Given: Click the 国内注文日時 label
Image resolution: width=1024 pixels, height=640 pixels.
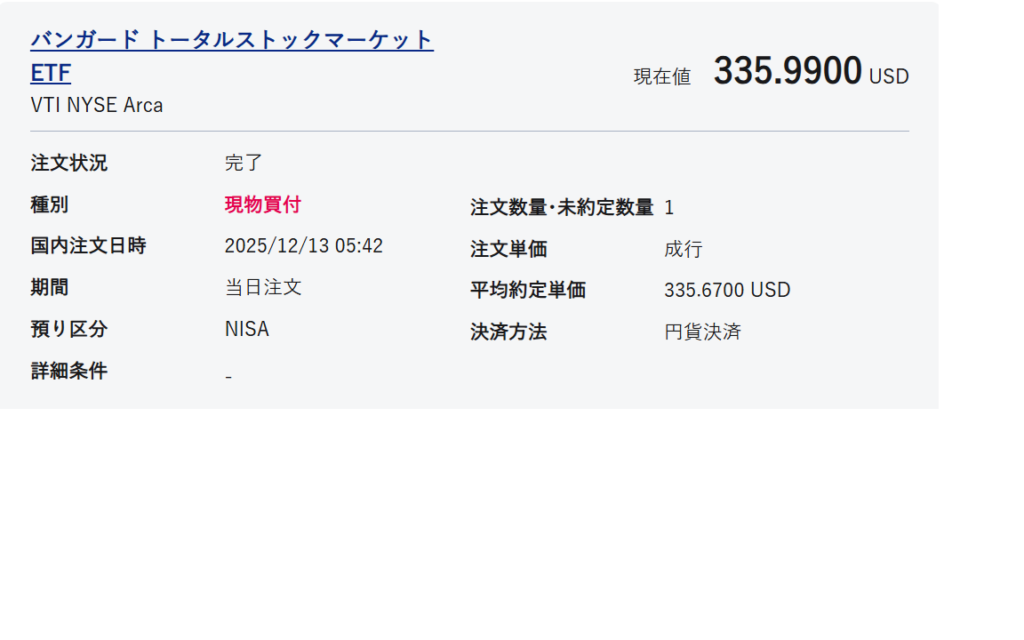Looking at the screenshot, I should pos(88,246).
